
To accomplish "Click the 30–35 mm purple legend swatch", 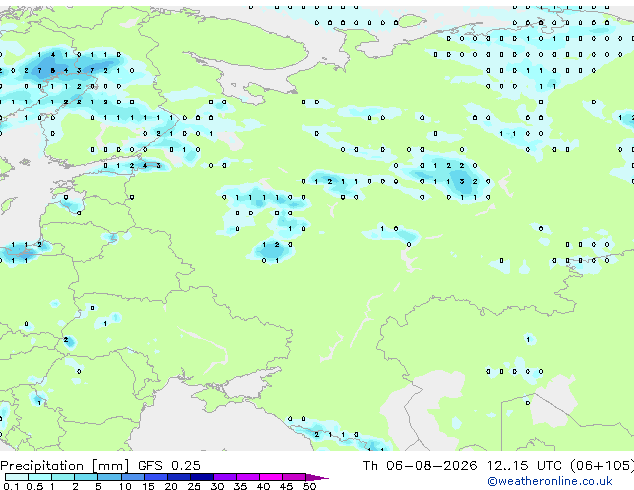I will pos(224,477).
